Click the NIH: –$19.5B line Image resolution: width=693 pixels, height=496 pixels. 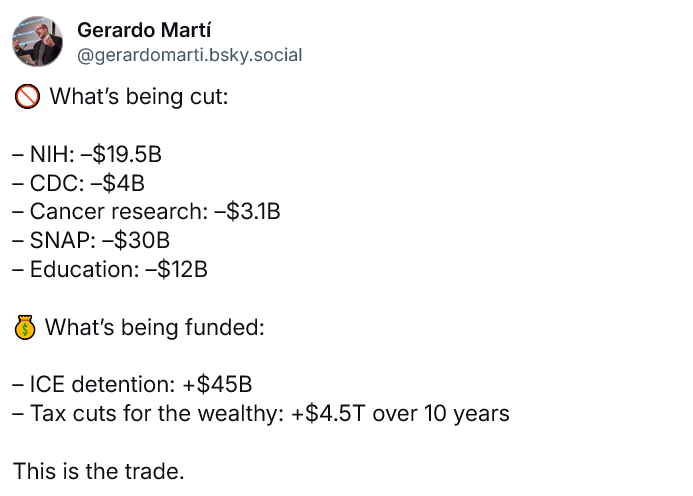(x=87, y=155)
